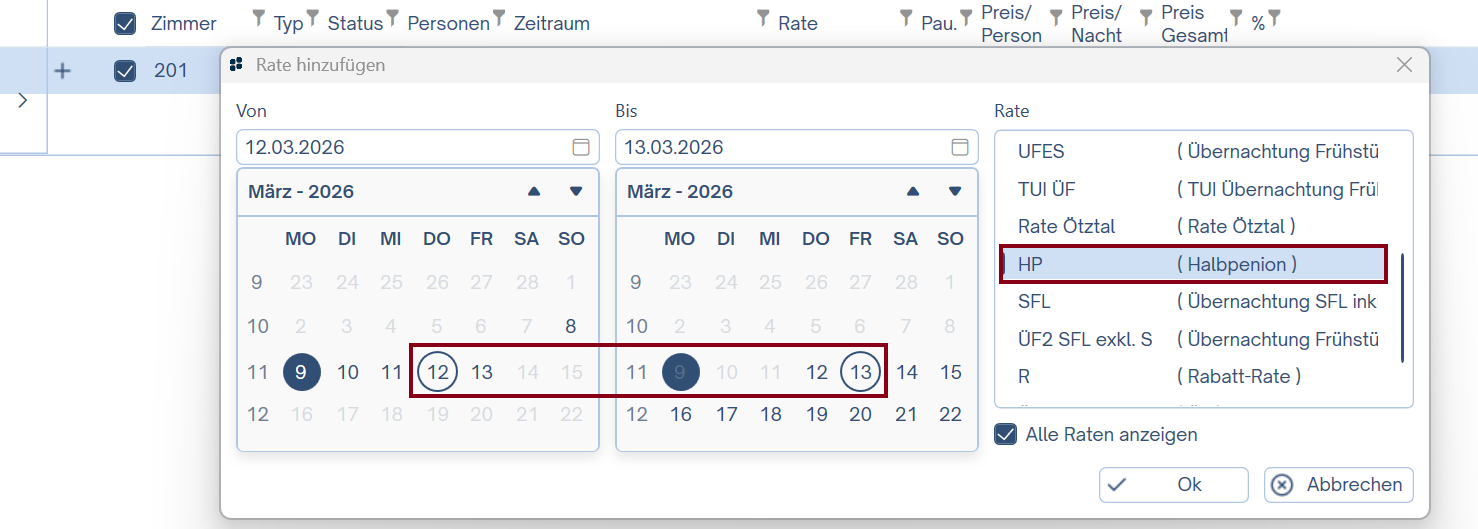Click the filter icon next to Zimmer column
Viewport: 1478px width, 529px height.
[258, 18]
